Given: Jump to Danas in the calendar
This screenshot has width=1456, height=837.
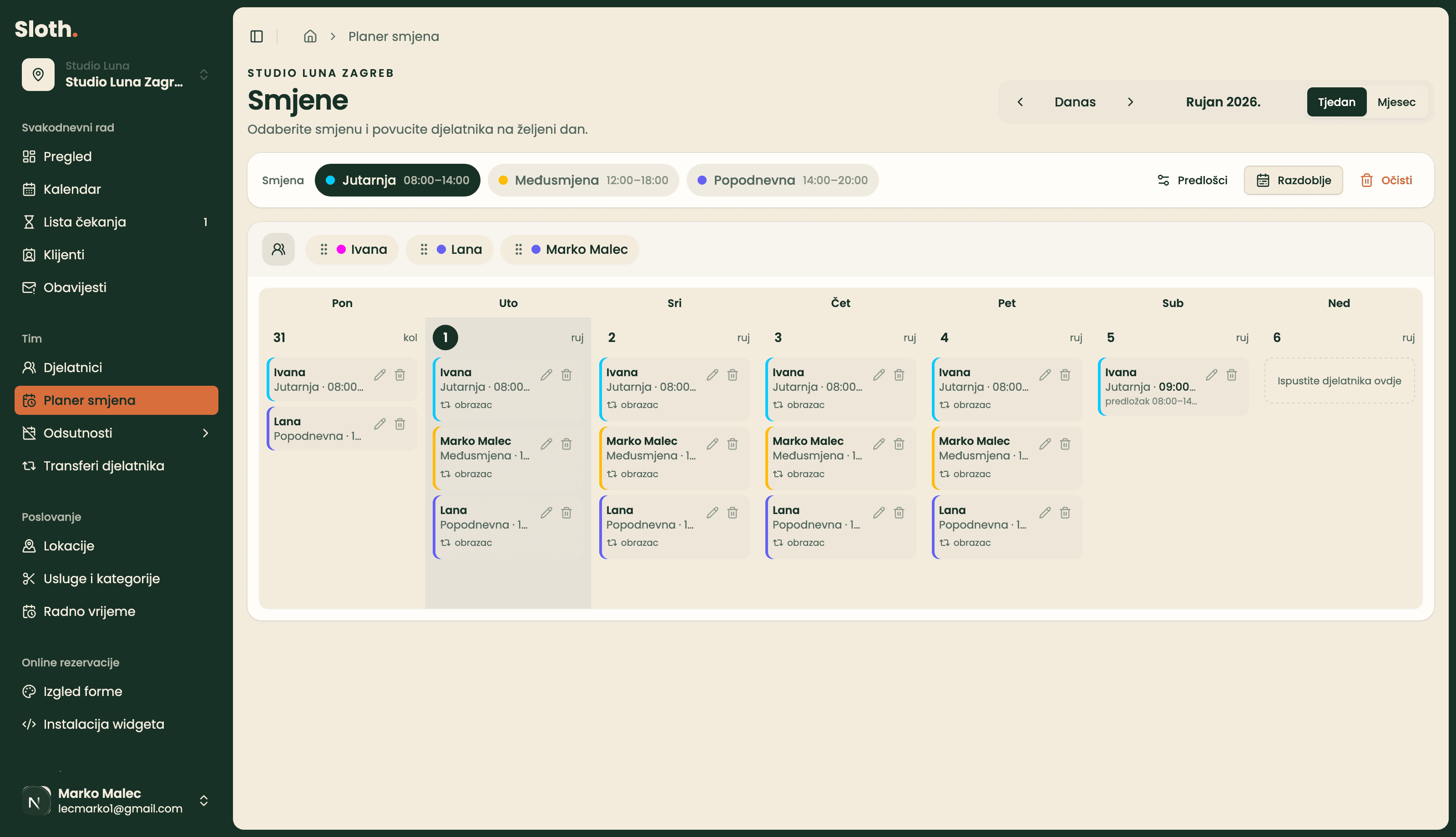Looking at the screenshot, I should point(1074,102).
